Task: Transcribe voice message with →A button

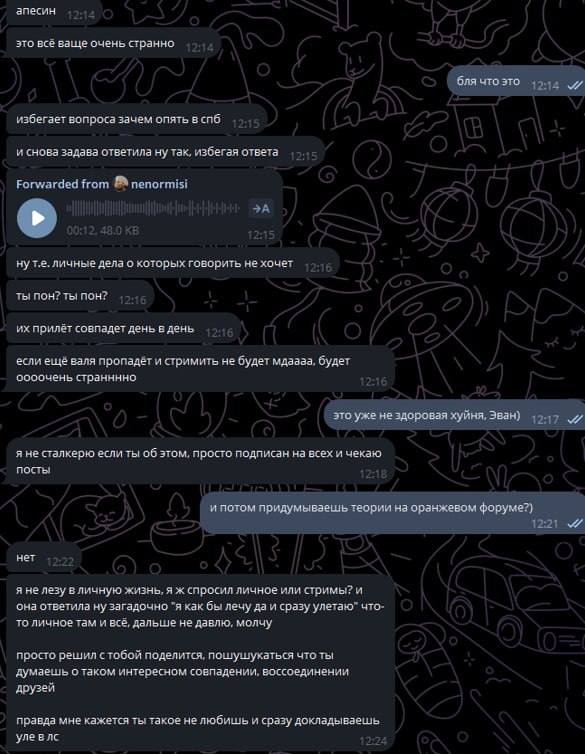Action: pyautogui.click(x=261, y=208)
